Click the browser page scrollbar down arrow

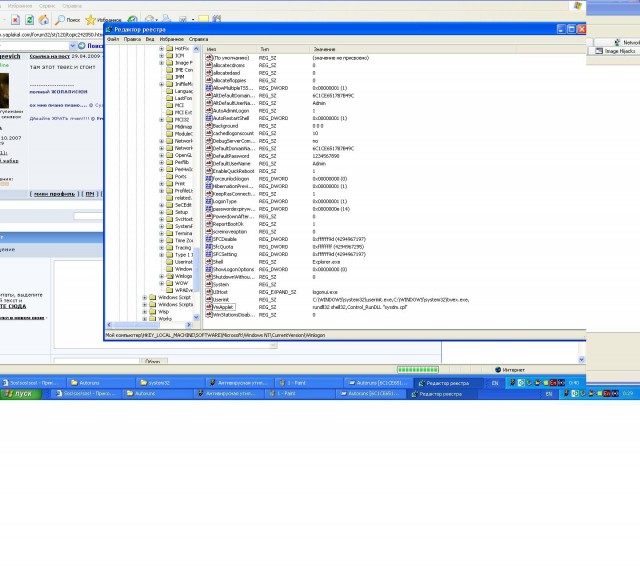point(582,360)
